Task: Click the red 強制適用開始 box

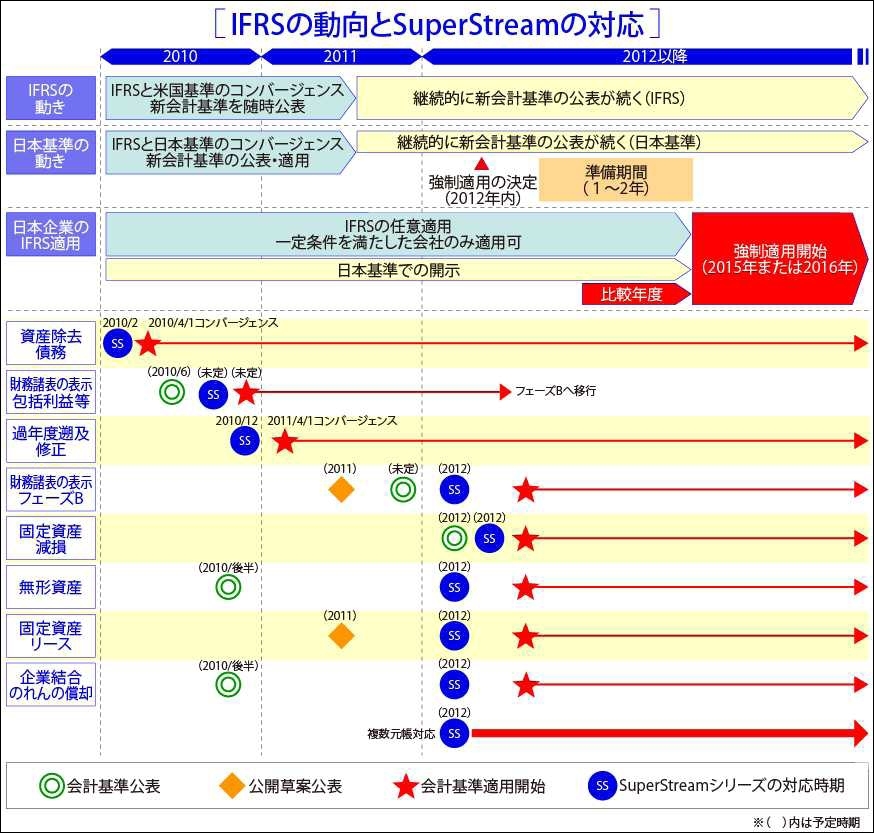Action: [x=780, y=259]
